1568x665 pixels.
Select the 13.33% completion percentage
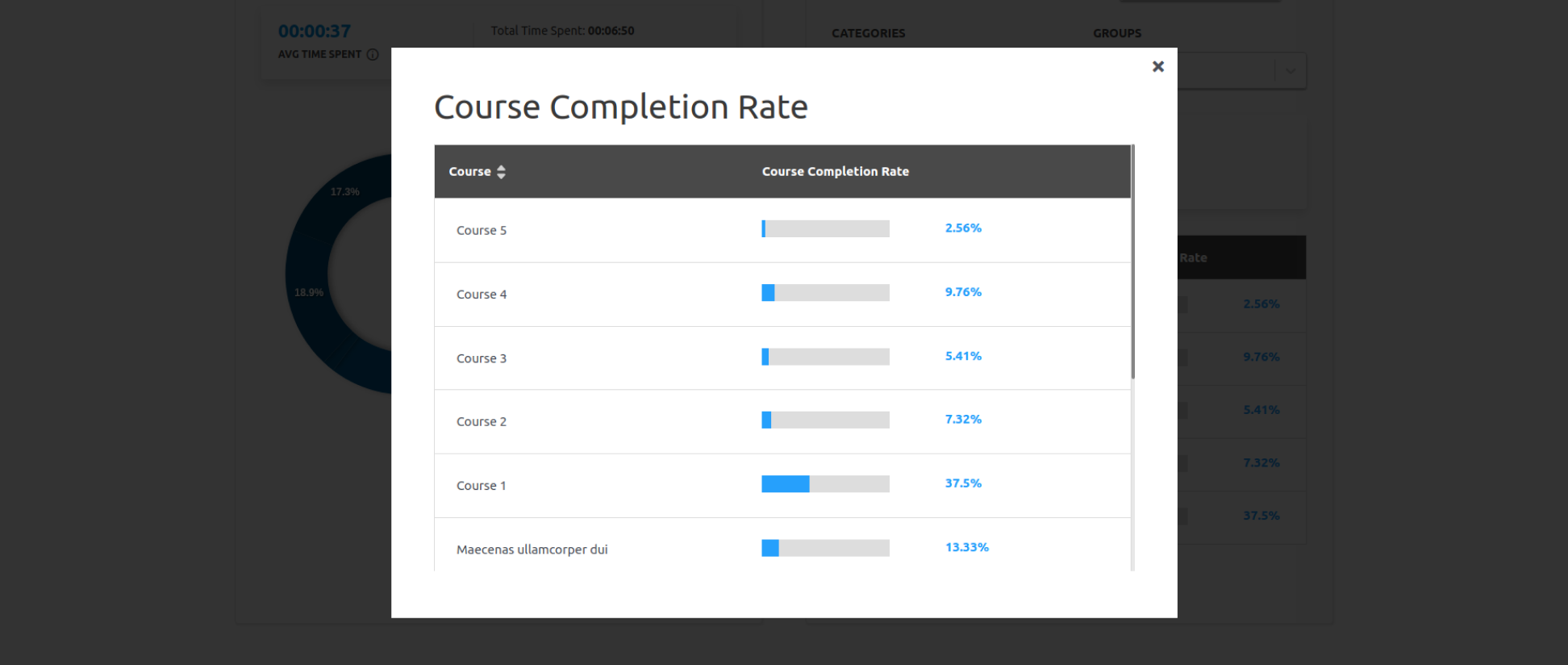pos(966,547)
